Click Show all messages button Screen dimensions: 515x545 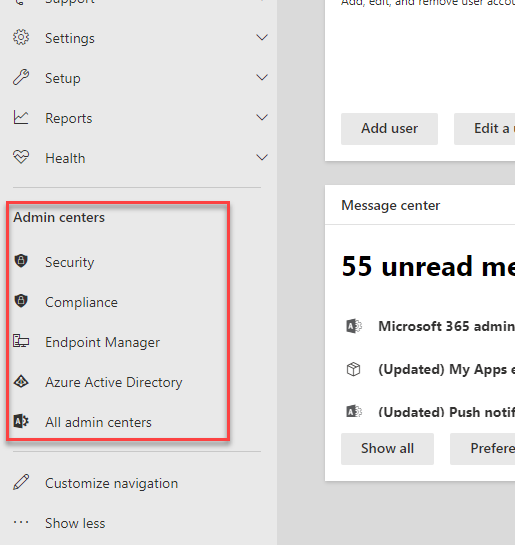pos(387,449)
